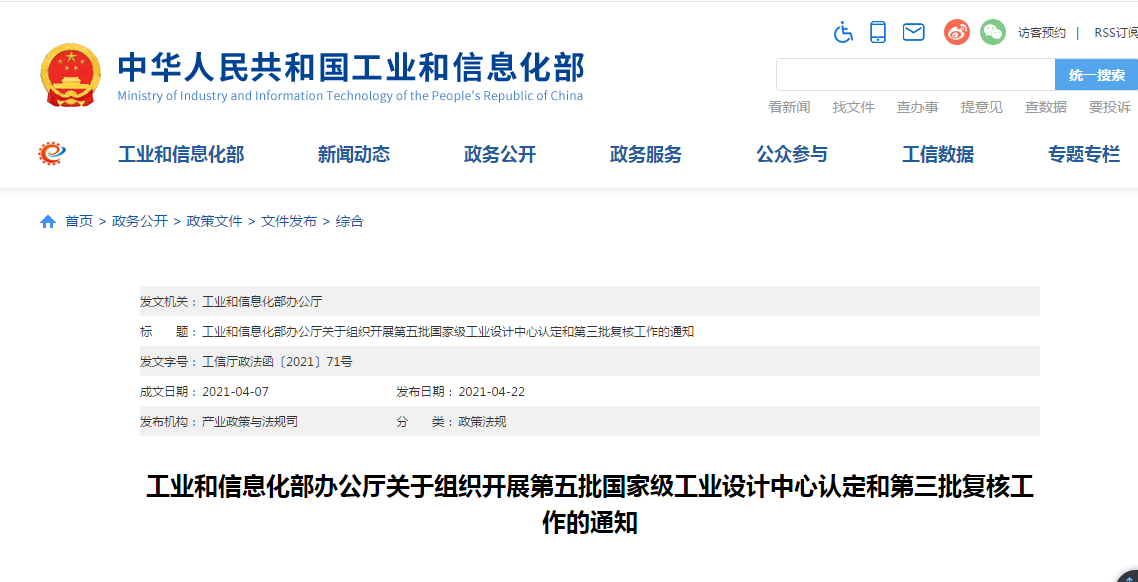The height and width of the screenshot is (582, 1138).
Task: Go to 工信数据 navigation item
Action: coord(938,154)
